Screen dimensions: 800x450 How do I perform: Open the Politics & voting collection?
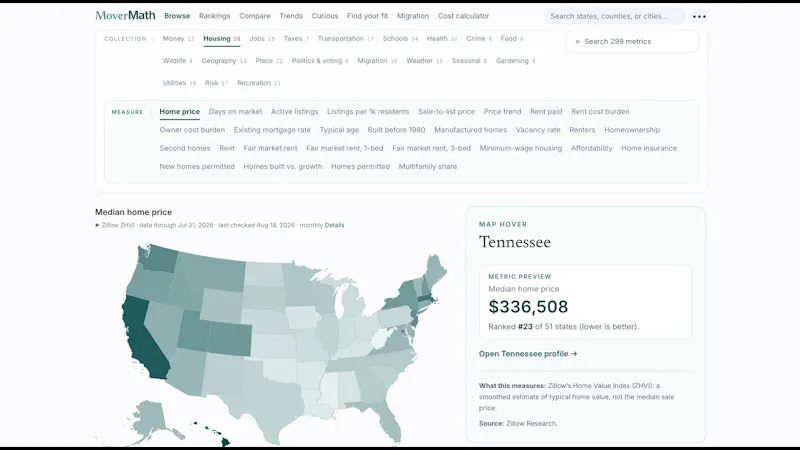[320, 61]
